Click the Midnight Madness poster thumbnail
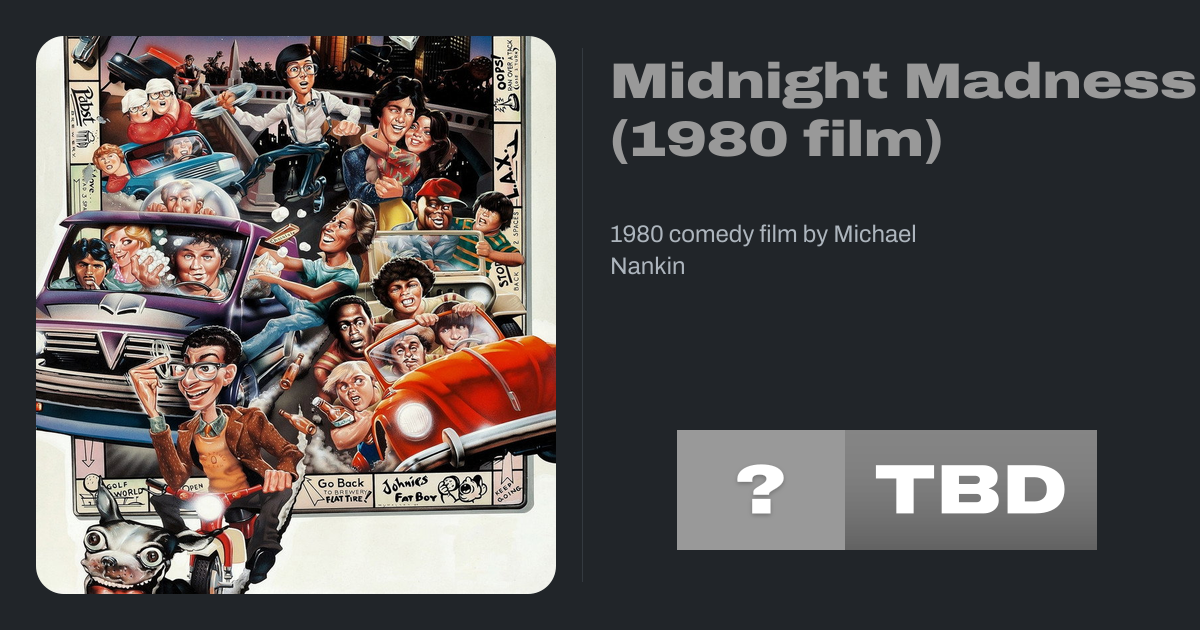The image size is (1200, 630). 296,315
